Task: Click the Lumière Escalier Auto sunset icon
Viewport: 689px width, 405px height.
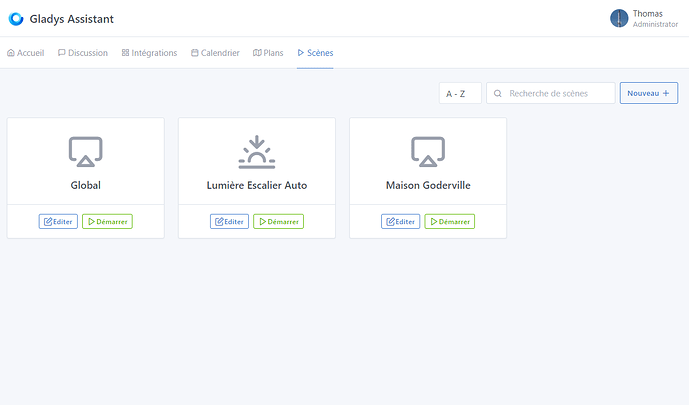Action: point(257,152)
